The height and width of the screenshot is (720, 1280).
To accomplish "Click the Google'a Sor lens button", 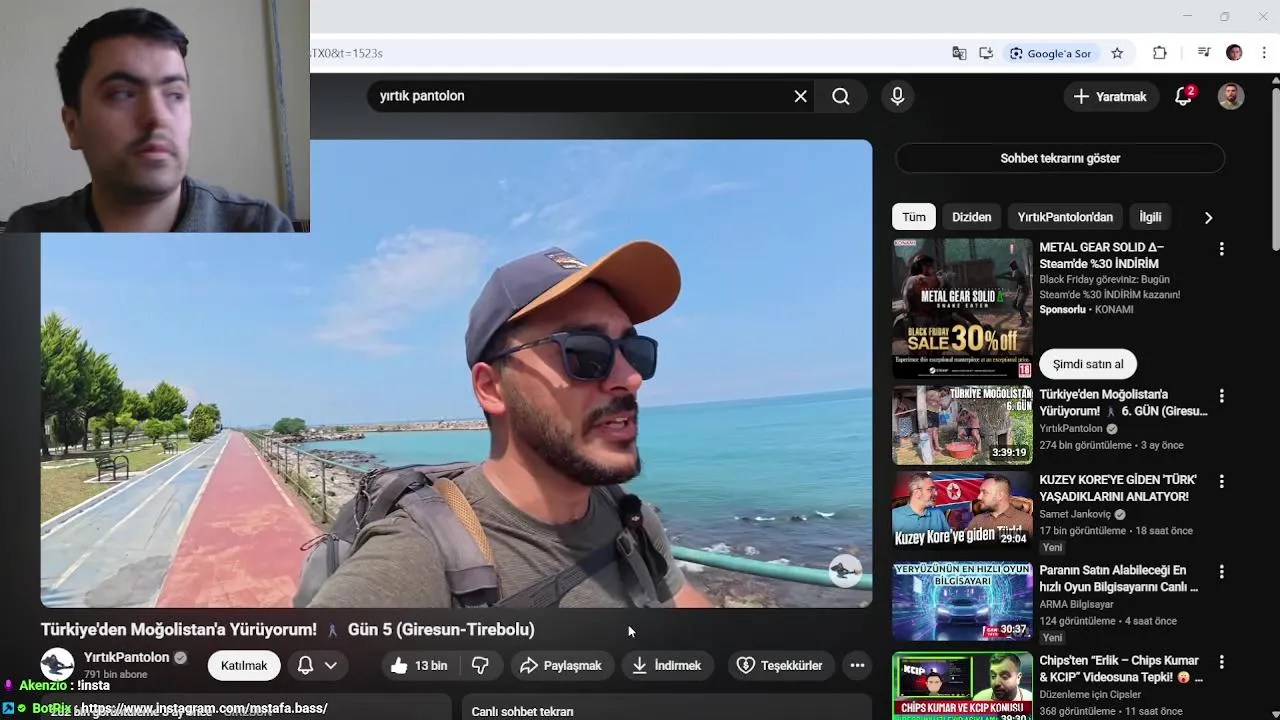I will (x=1050, y=53).
